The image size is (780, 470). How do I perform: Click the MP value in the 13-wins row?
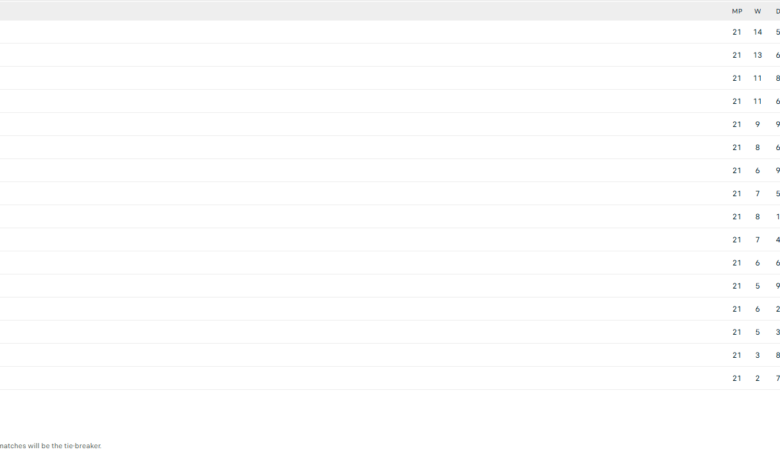pos(737,55)
